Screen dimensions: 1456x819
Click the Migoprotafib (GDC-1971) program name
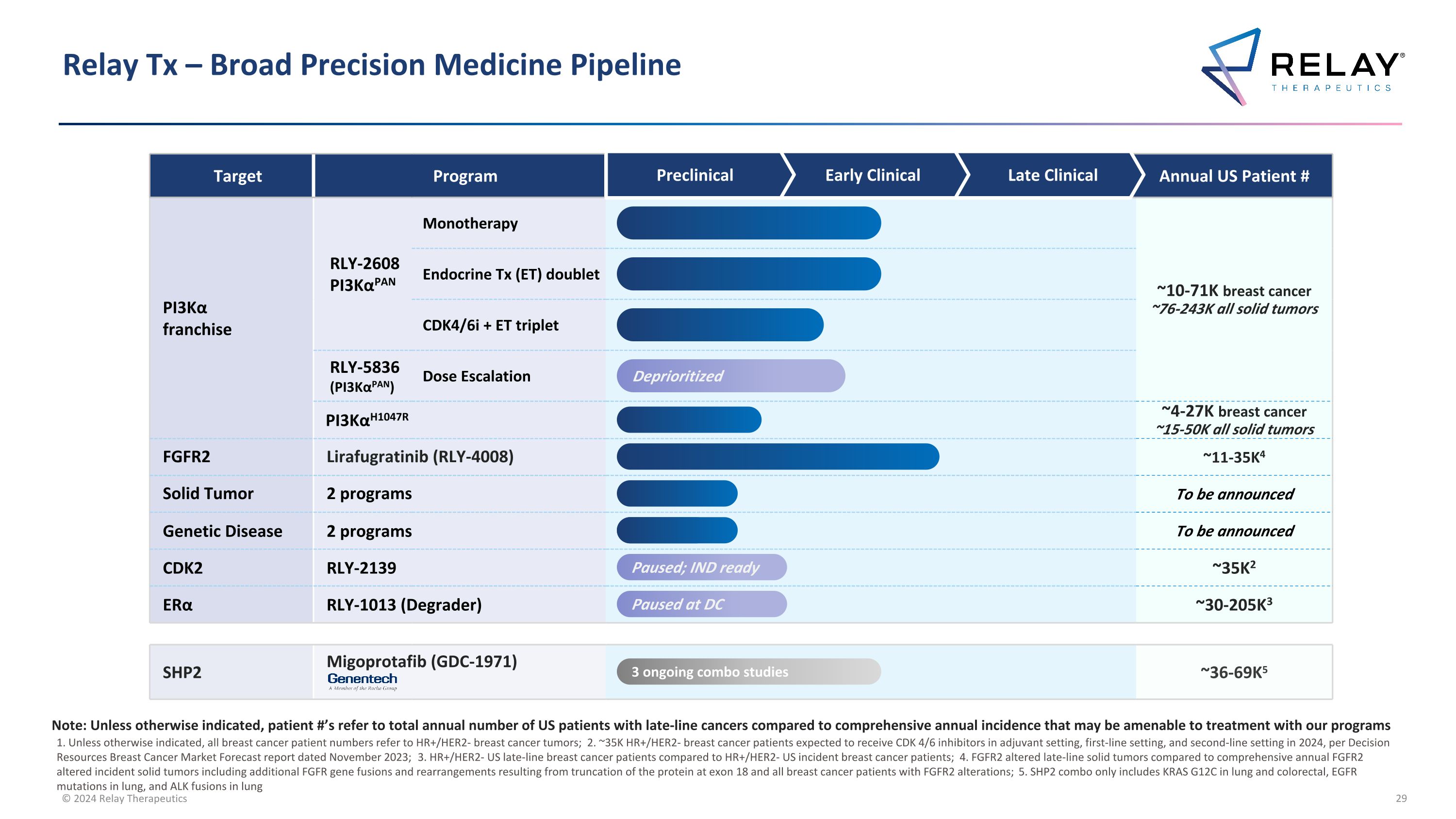[422, 661]
